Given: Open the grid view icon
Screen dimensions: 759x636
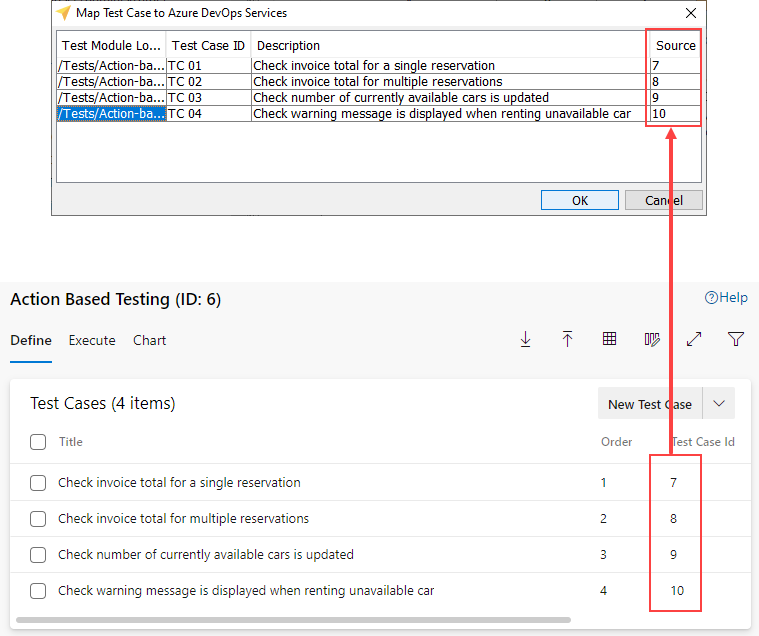Looking at the screenshot, I should [609, 339].
